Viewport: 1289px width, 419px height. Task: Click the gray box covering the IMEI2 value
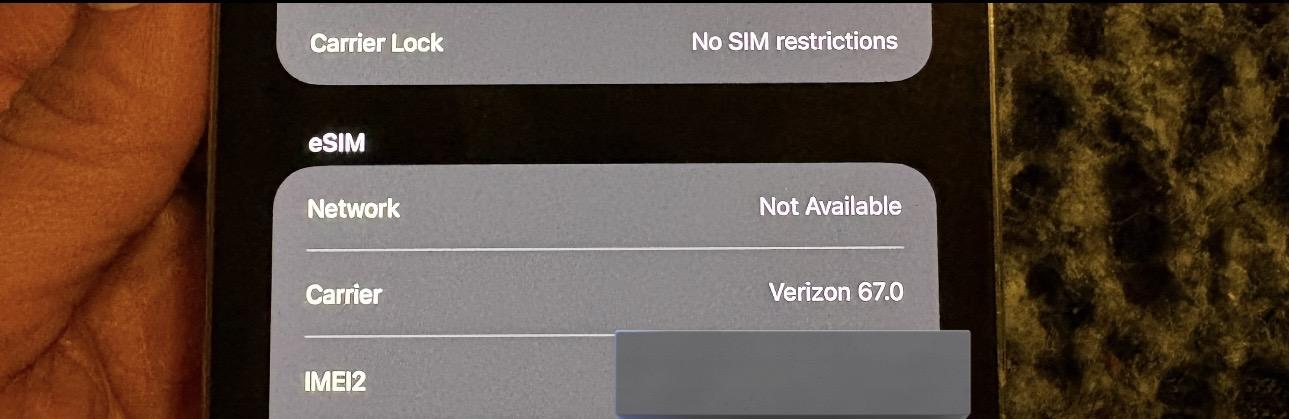(792, 373)
